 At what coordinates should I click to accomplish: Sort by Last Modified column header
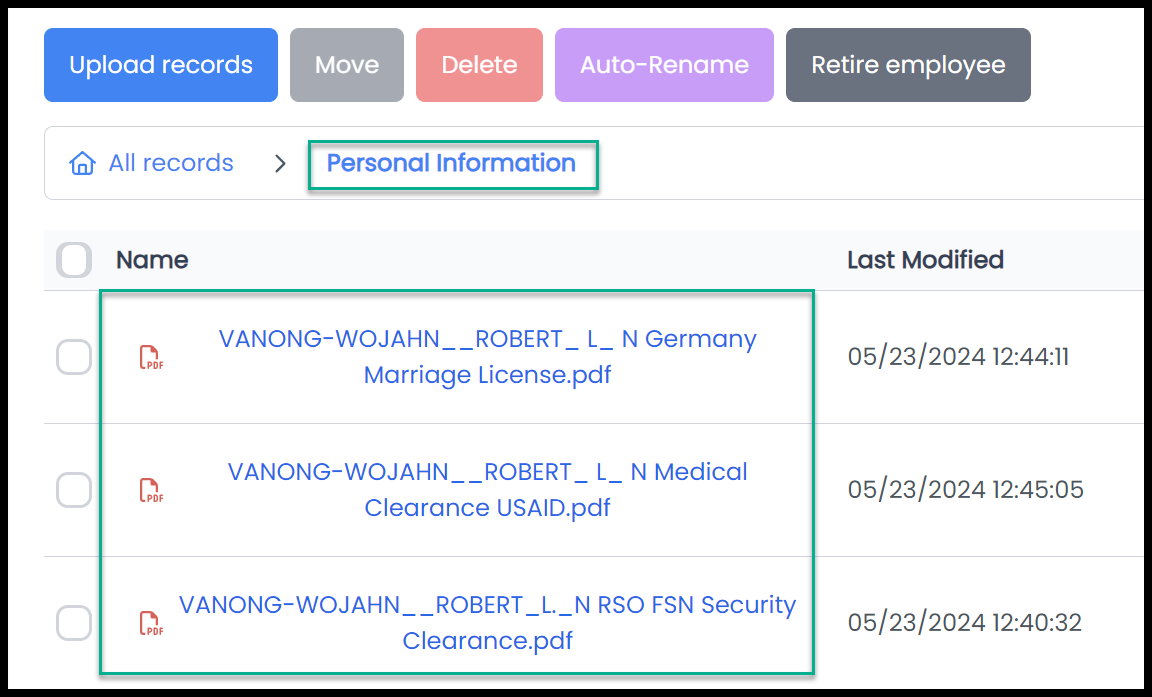pos(925,260)
